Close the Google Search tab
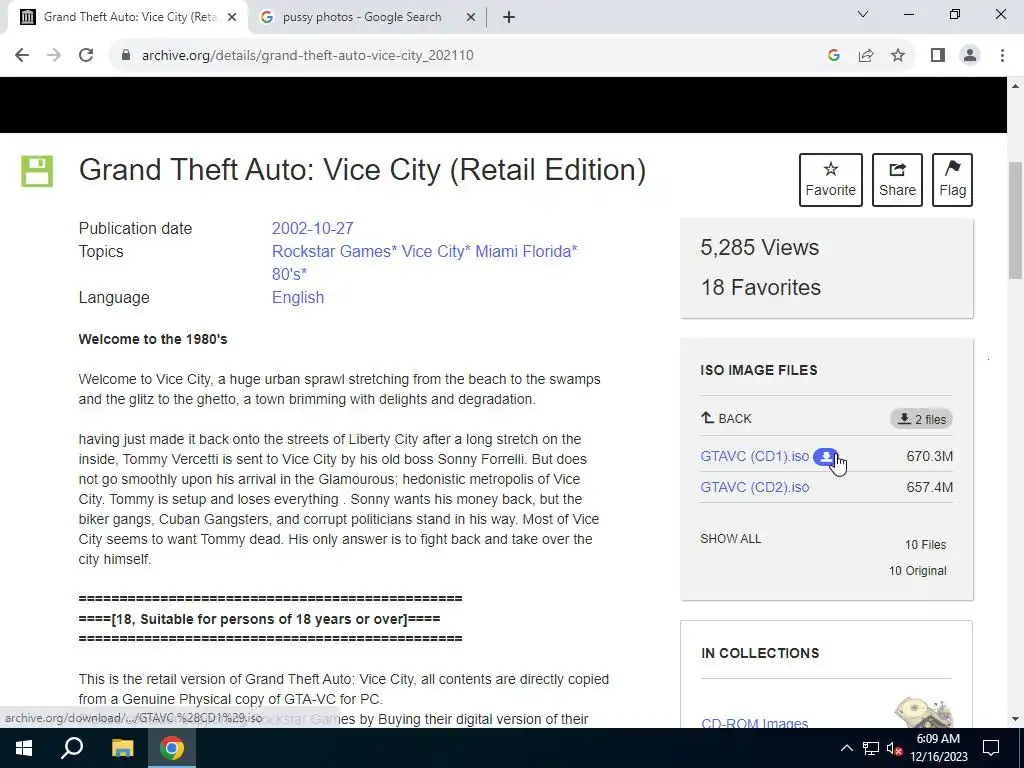 (470, 17)
